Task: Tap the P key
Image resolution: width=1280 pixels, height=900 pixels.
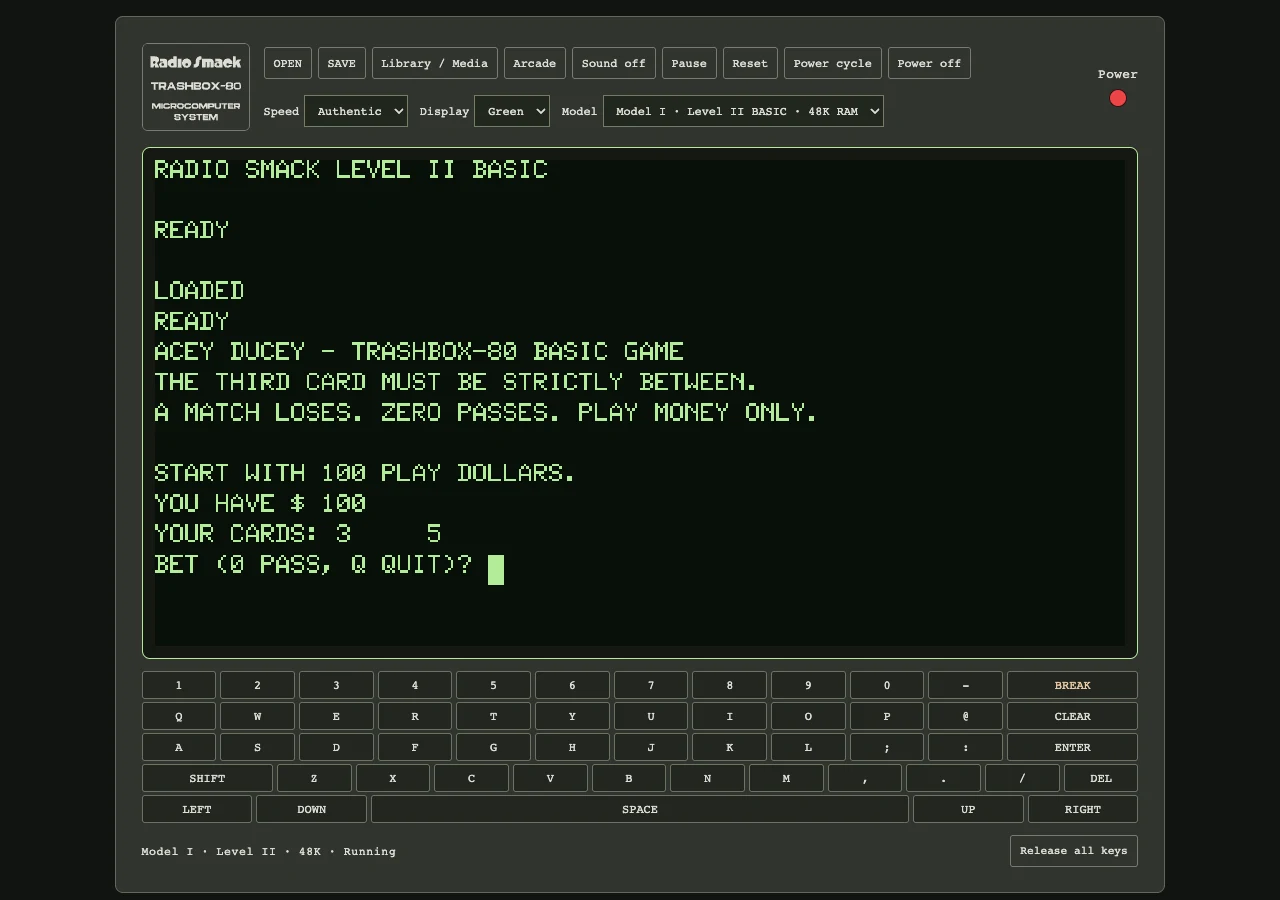Action: click(x=887, y=716)
